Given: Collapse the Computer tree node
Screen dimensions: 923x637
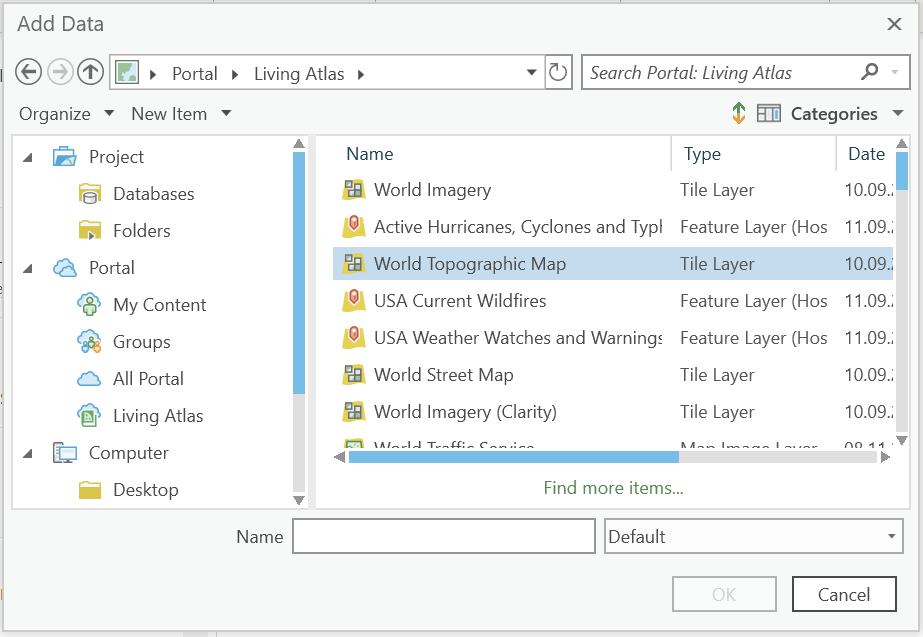Looking at the screenshot, I should (x=28, y=453).
